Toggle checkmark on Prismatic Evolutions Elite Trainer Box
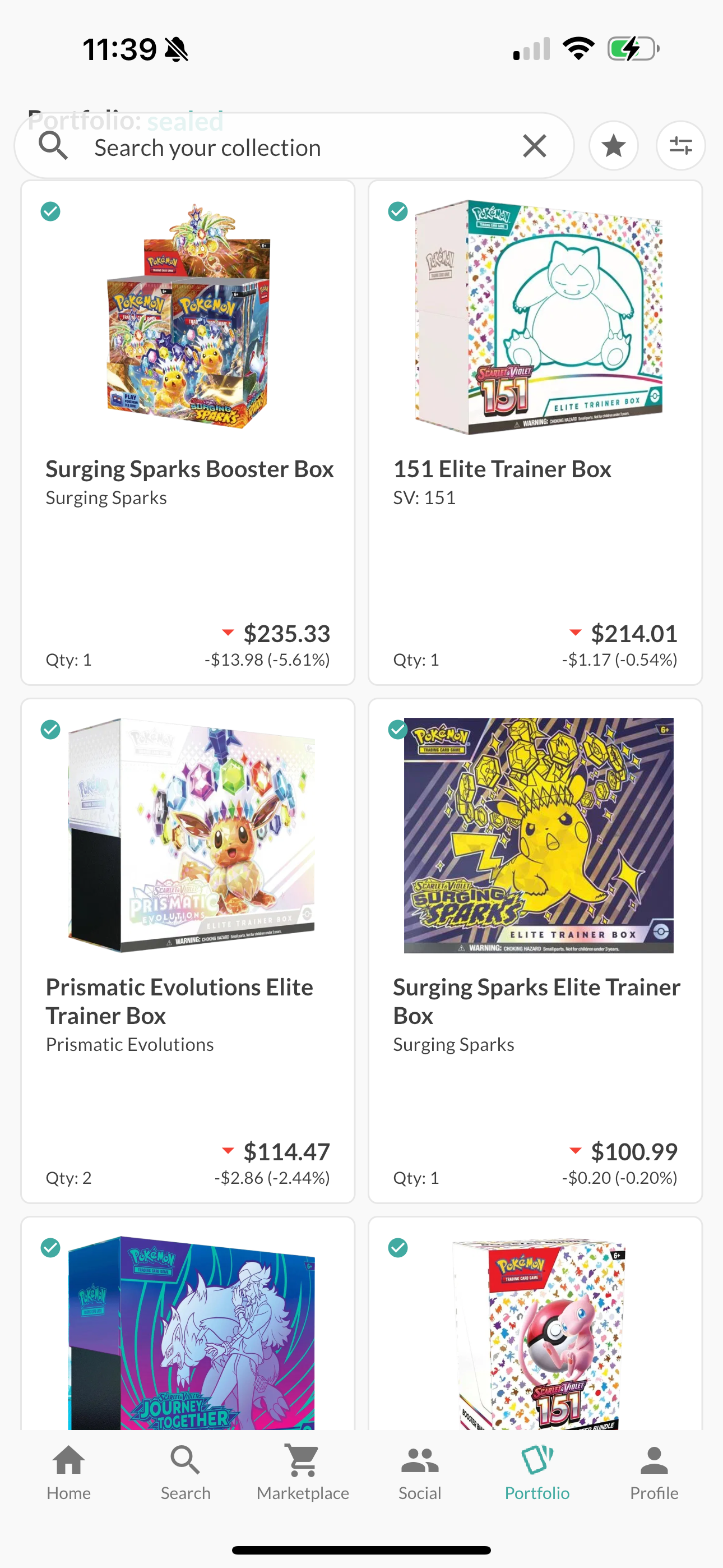723x1568 pixels. coord(50,729)
